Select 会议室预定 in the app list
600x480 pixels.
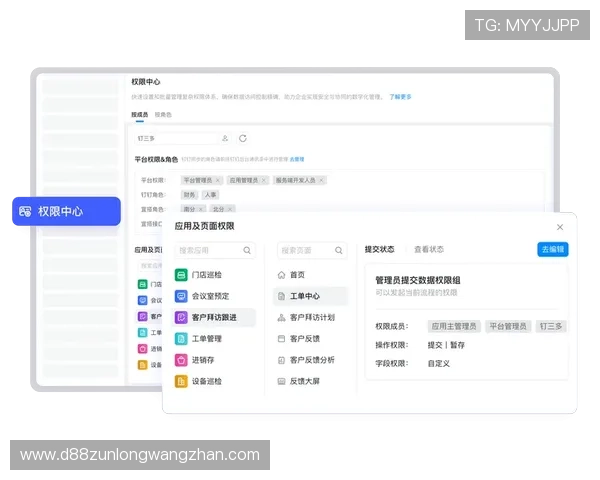click(x=214, y=296)
